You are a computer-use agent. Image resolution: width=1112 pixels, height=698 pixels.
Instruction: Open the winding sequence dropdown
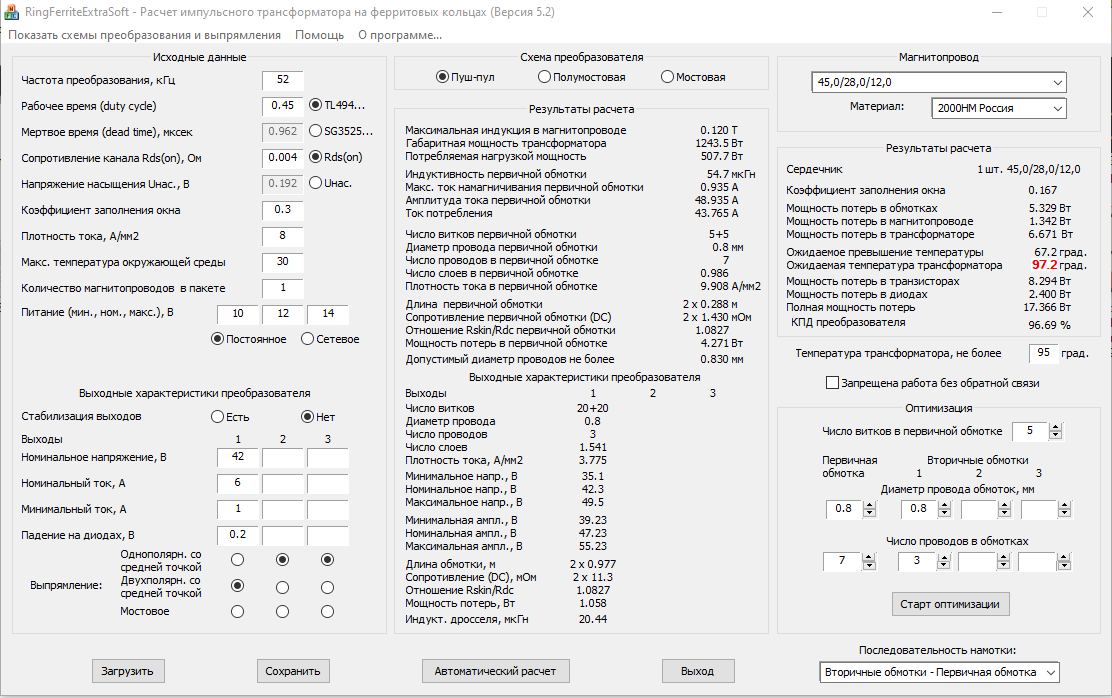[x=939, y=672]
